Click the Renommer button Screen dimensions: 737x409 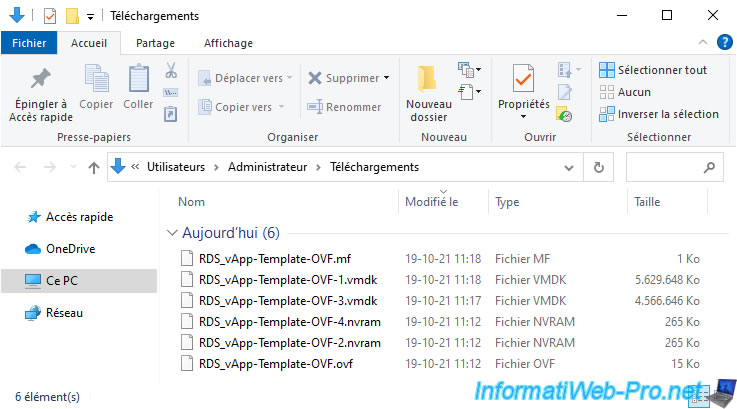(344, 107)
